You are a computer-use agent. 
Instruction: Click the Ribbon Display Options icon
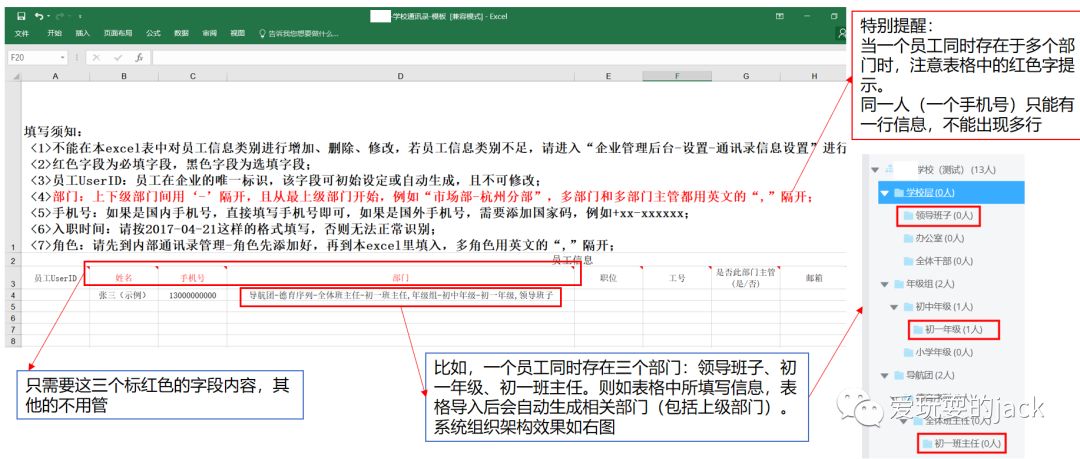(x=779, y=16)
